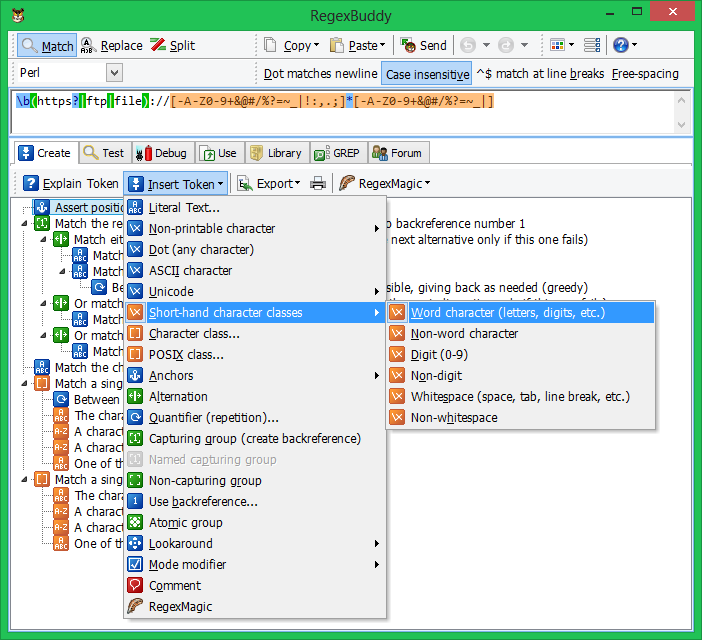Open the blue help question mark icon
Viewport: 702px width, 640px height.
(x=621, y=46)
